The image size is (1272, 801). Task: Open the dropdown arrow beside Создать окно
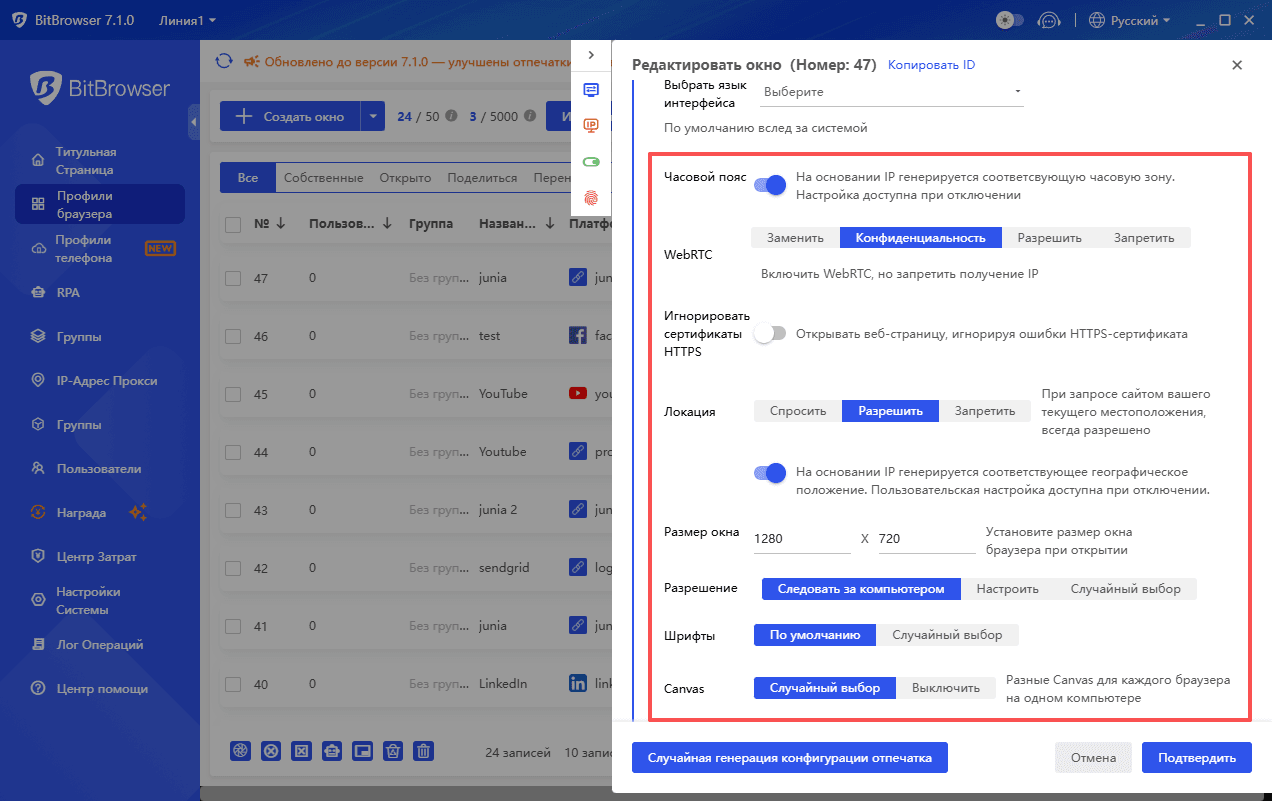(x=371, y=116)
